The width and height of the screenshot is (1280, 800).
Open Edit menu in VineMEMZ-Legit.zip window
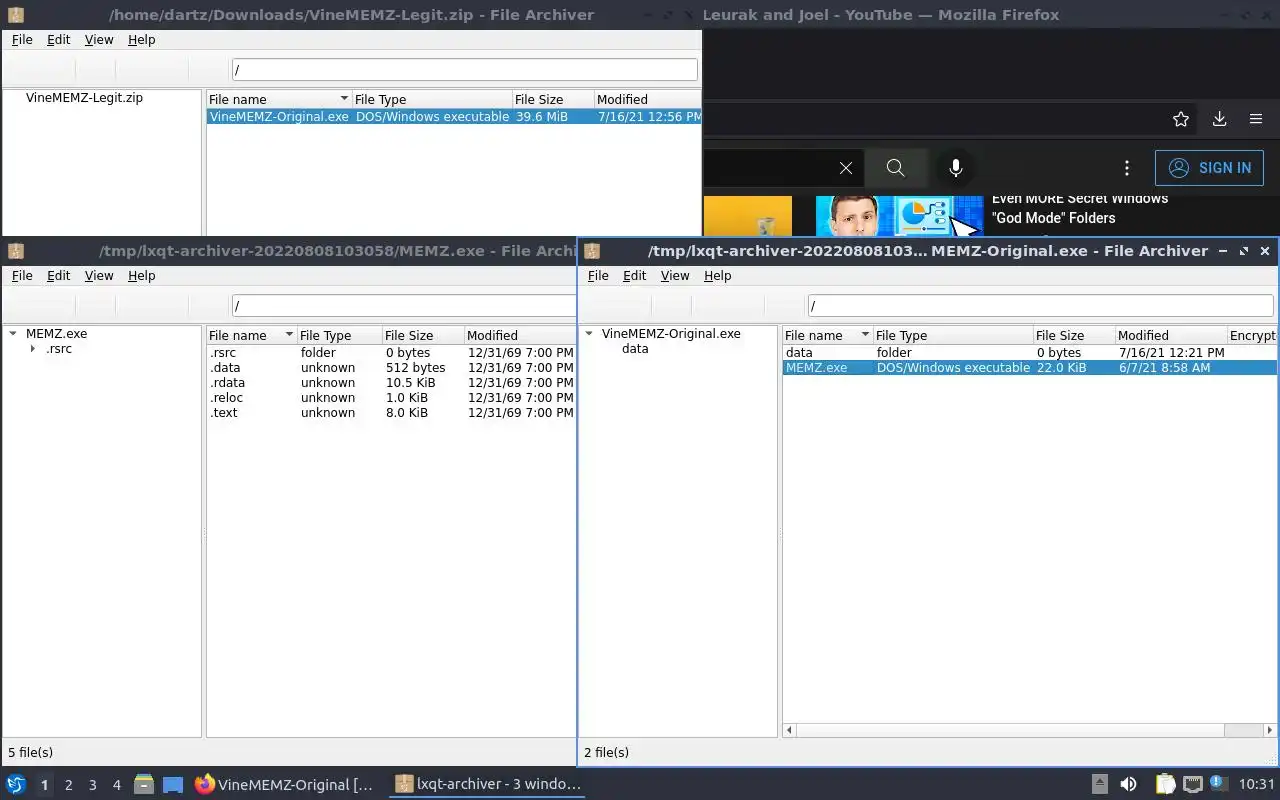point(59,40)
